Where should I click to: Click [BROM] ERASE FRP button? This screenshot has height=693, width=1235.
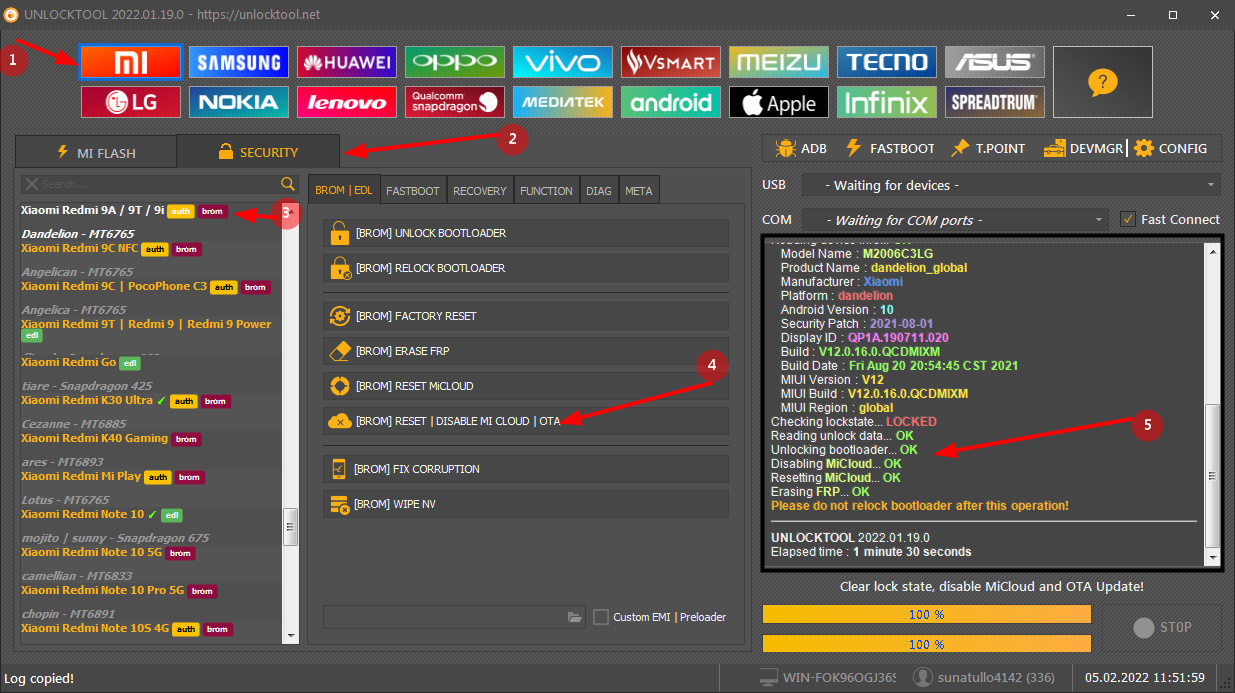point(525,351)
